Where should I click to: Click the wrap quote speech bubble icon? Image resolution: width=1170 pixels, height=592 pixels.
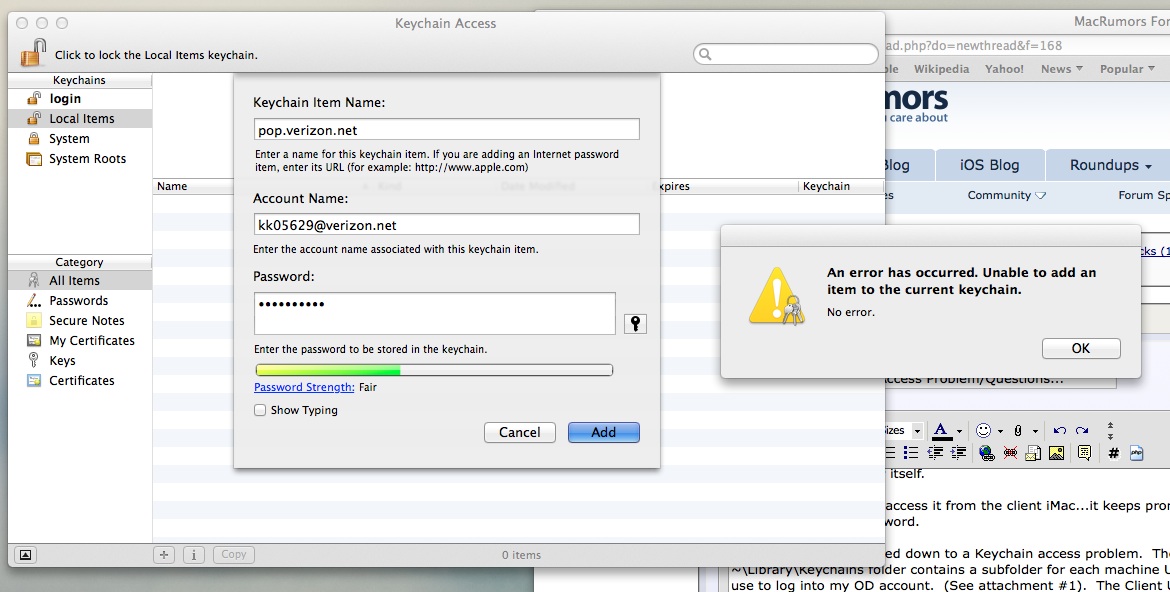(1084, 452)
